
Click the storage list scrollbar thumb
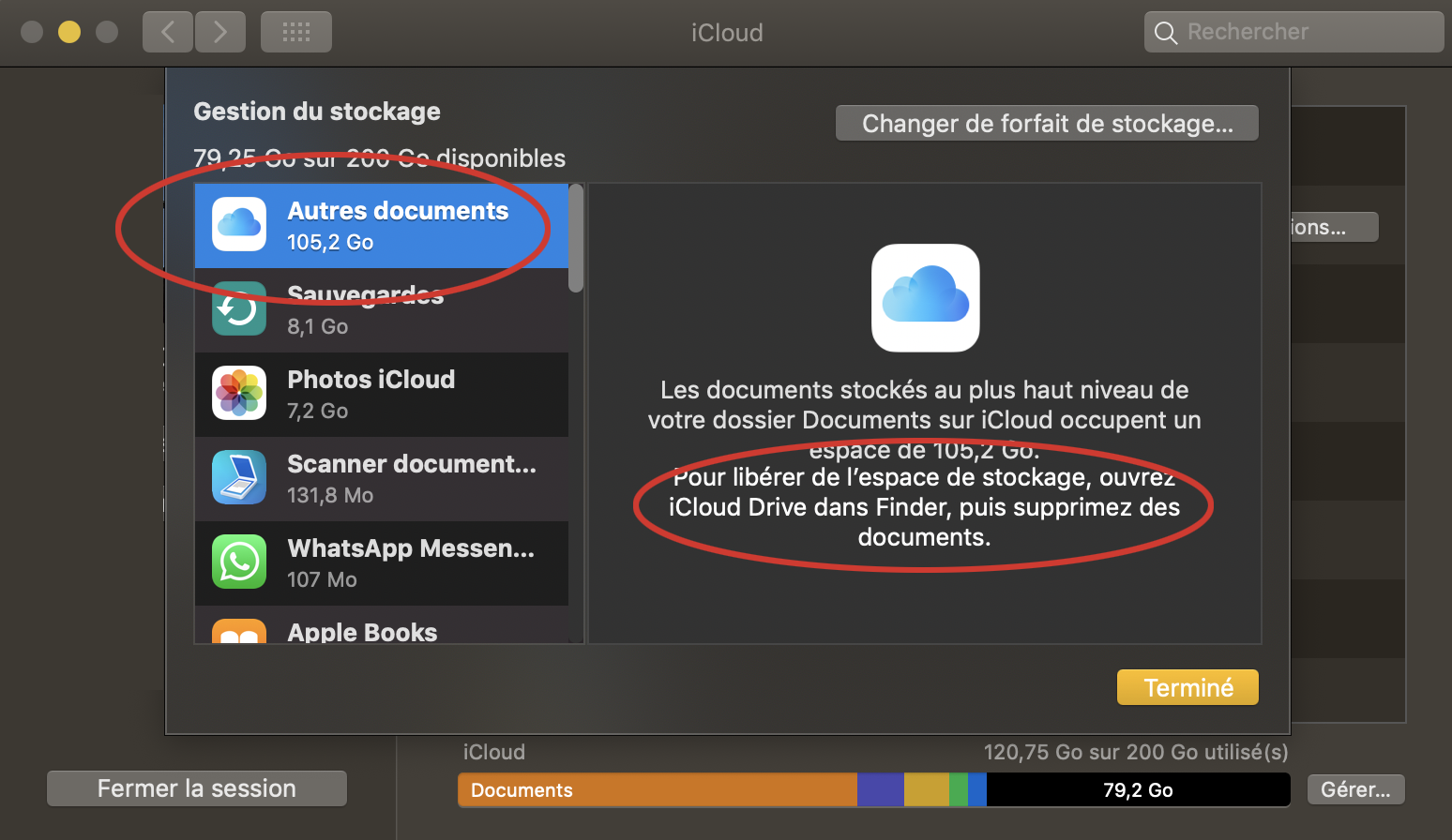(576, 239)
